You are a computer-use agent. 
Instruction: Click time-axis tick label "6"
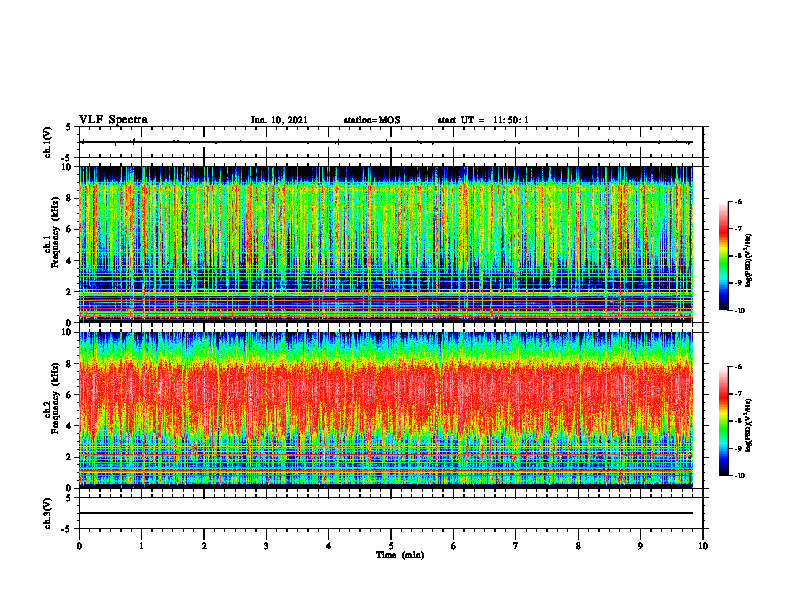click(454, 546)
